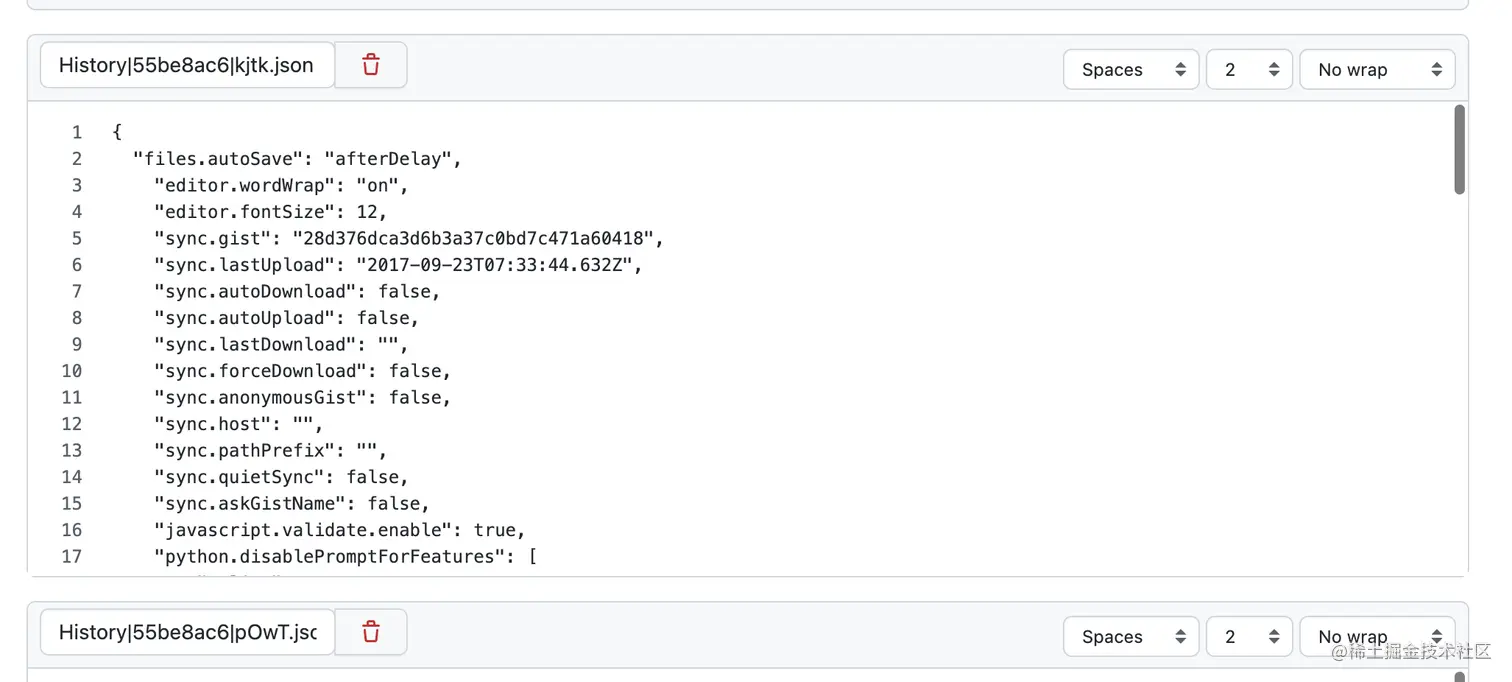Click line number 1 in the gutter

77,132
